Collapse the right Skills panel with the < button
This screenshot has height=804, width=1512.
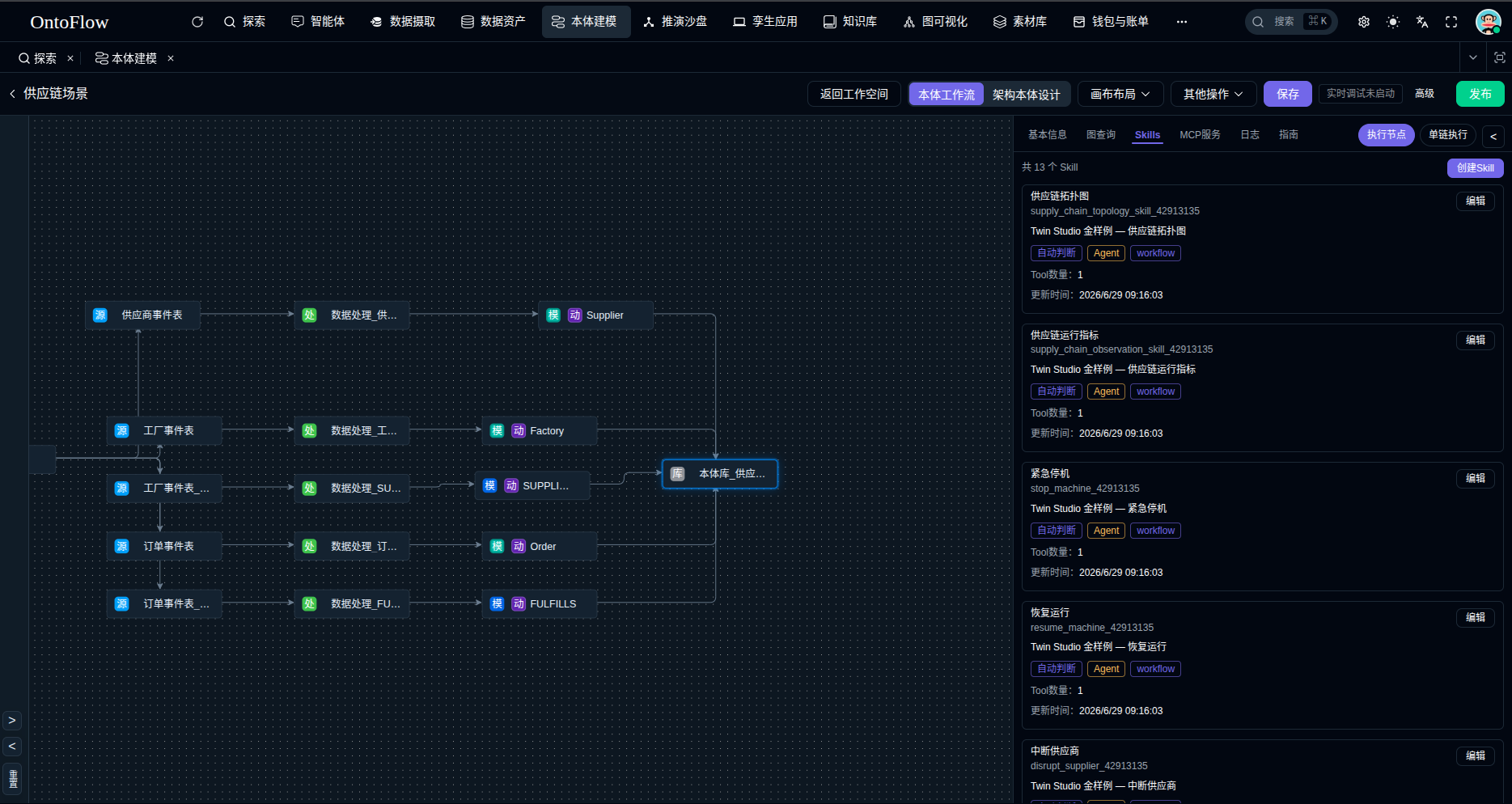pyautogui.click(x=1494, y=136)
